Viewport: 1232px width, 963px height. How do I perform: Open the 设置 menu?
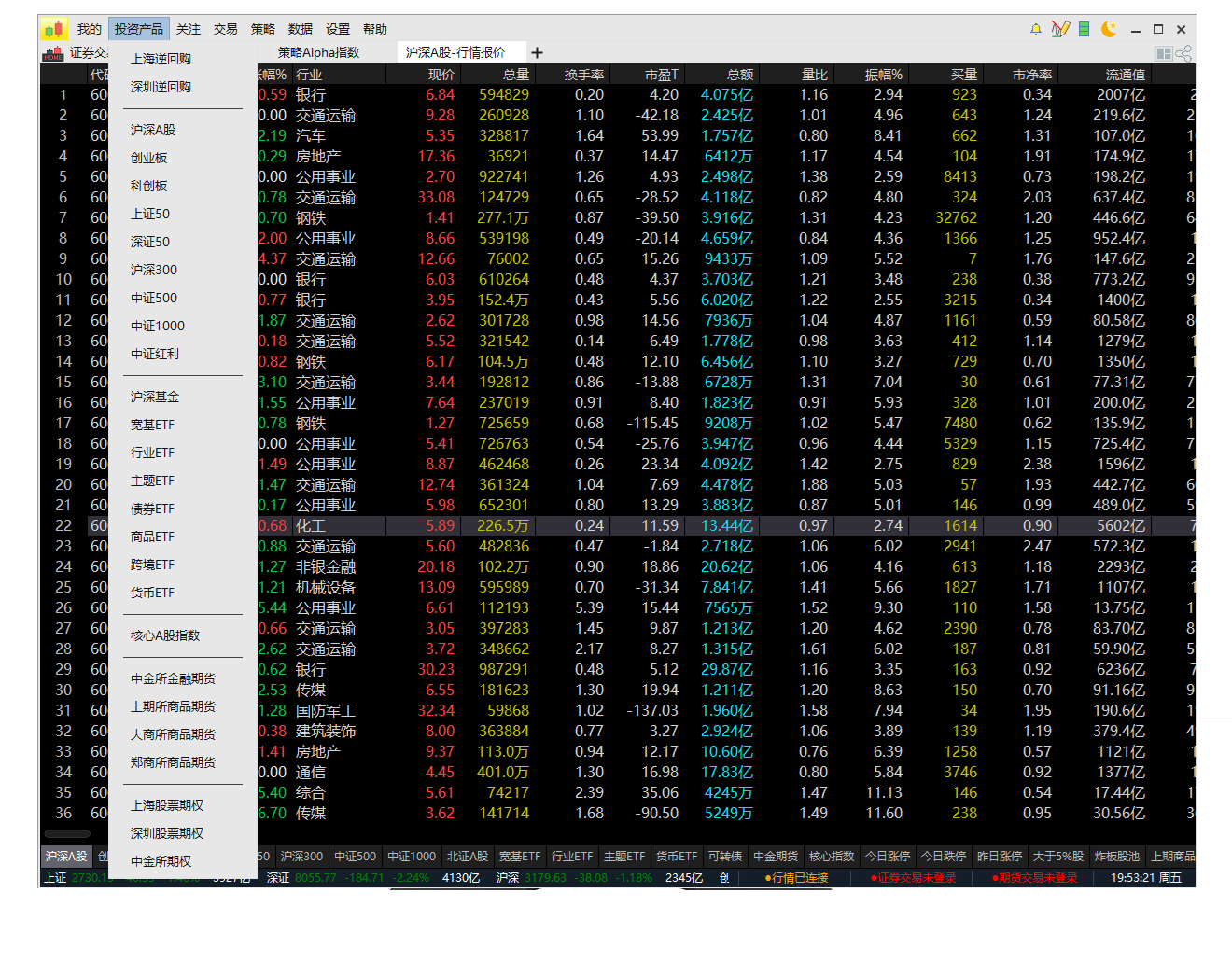(x=337, y=29)
